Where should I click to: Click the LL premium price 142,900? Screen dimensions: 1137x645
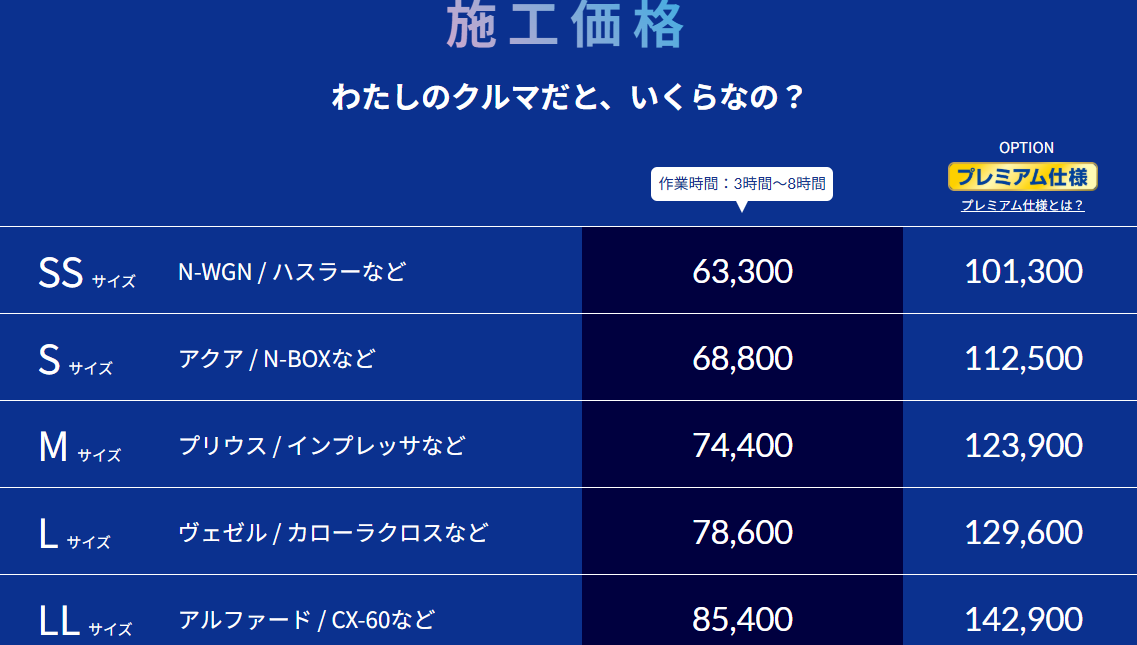[x=1023, y=619]
